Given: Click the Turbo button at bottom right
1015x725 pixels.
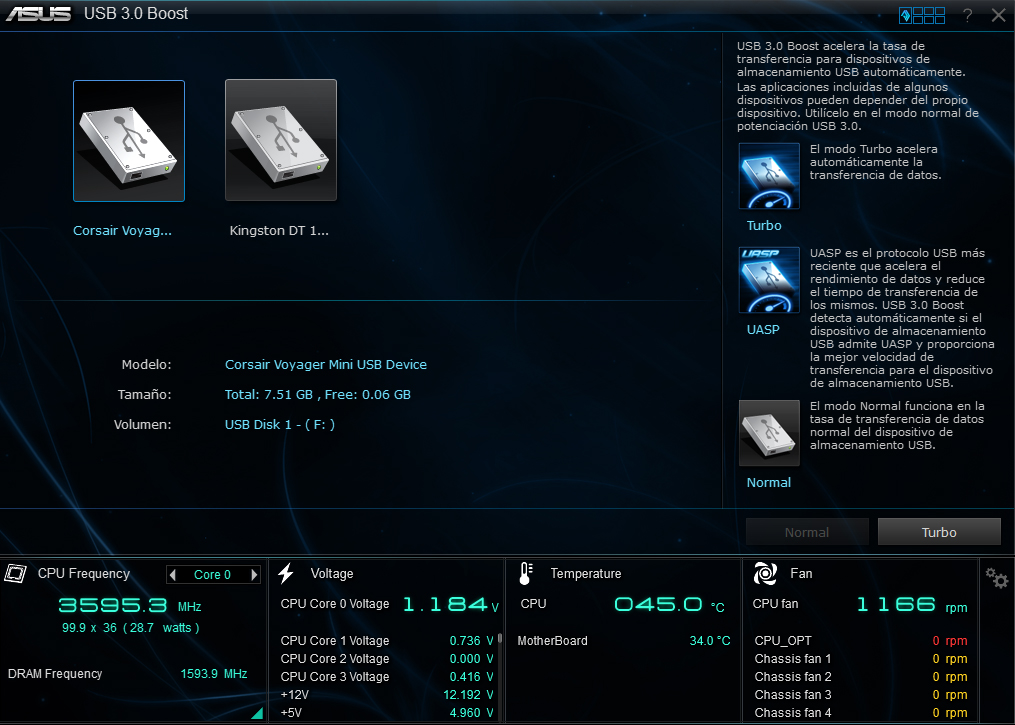Looking at the screenshot, I should click(939, 532).
